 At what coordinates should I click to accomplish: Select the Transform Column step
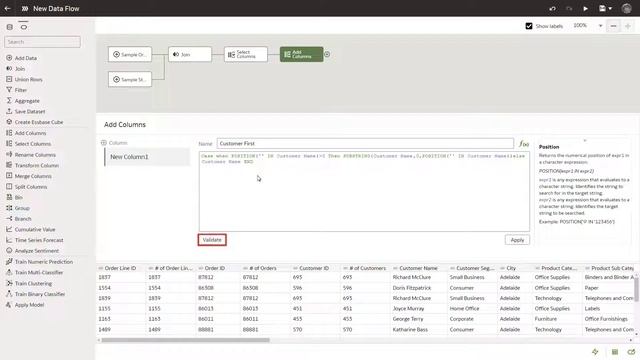pyautogui.click(x=33, y=165)
